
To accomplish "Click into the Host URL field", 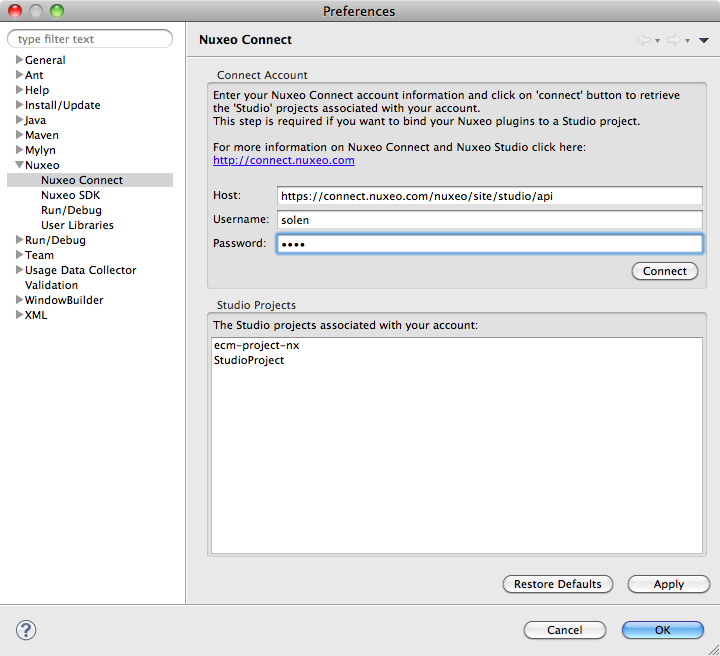I will (489, 196).
